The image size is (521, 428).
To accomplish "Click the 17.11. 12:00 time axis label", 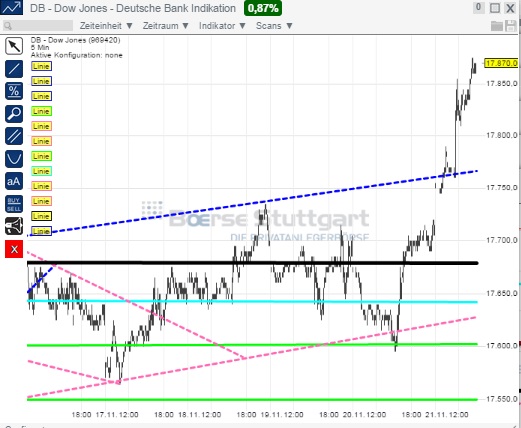I will [x=117, y=415].
